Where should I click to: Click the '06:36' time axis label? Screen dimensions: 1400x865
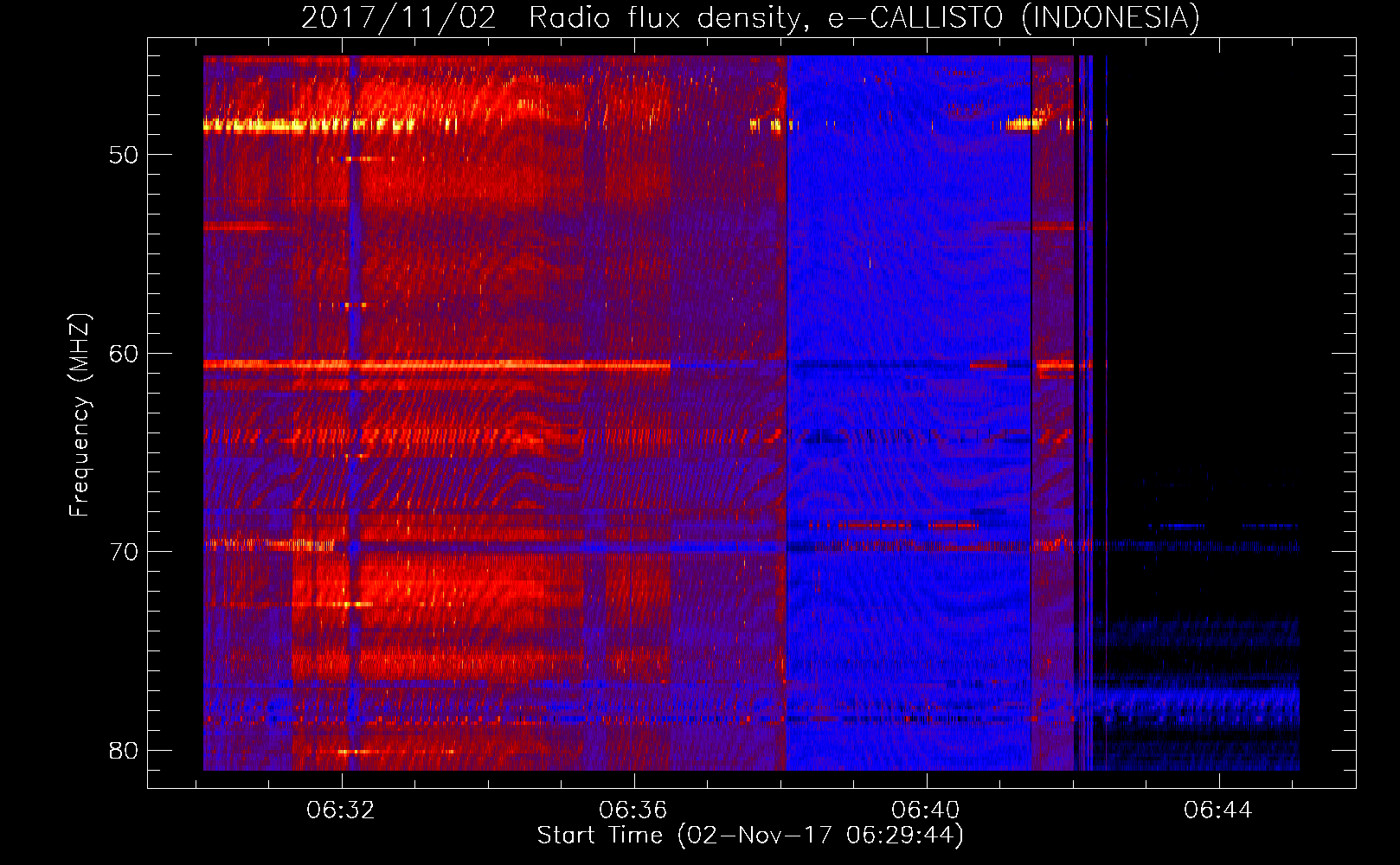point(633,811)
